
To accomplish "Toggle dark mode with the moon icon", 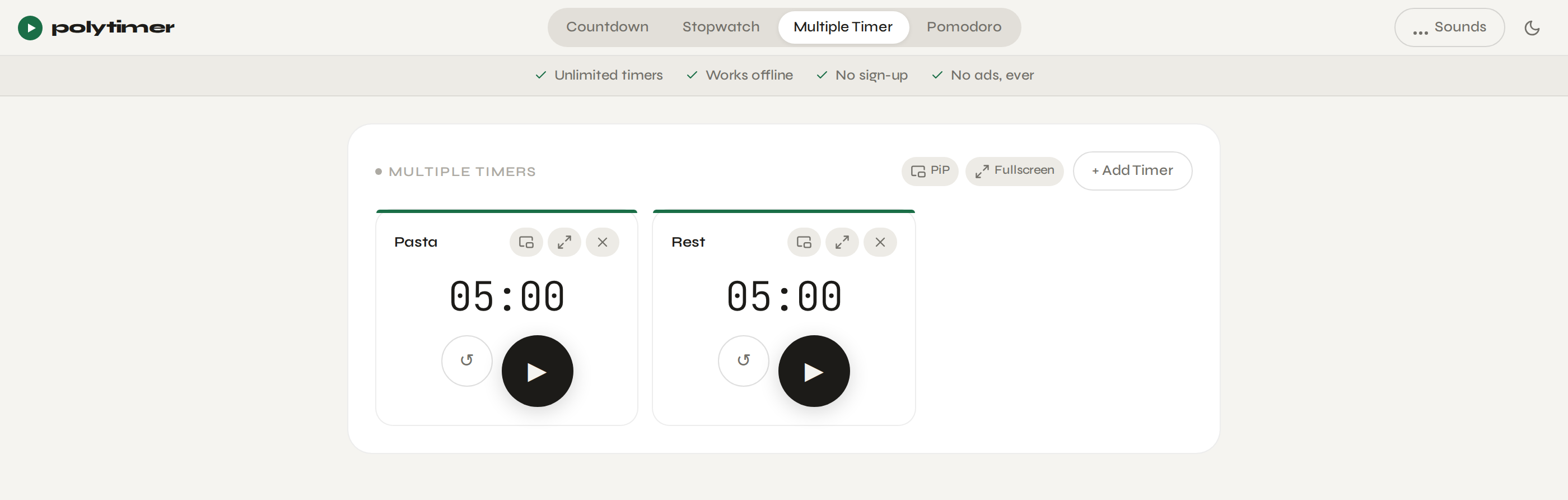I will [1532, 27].
